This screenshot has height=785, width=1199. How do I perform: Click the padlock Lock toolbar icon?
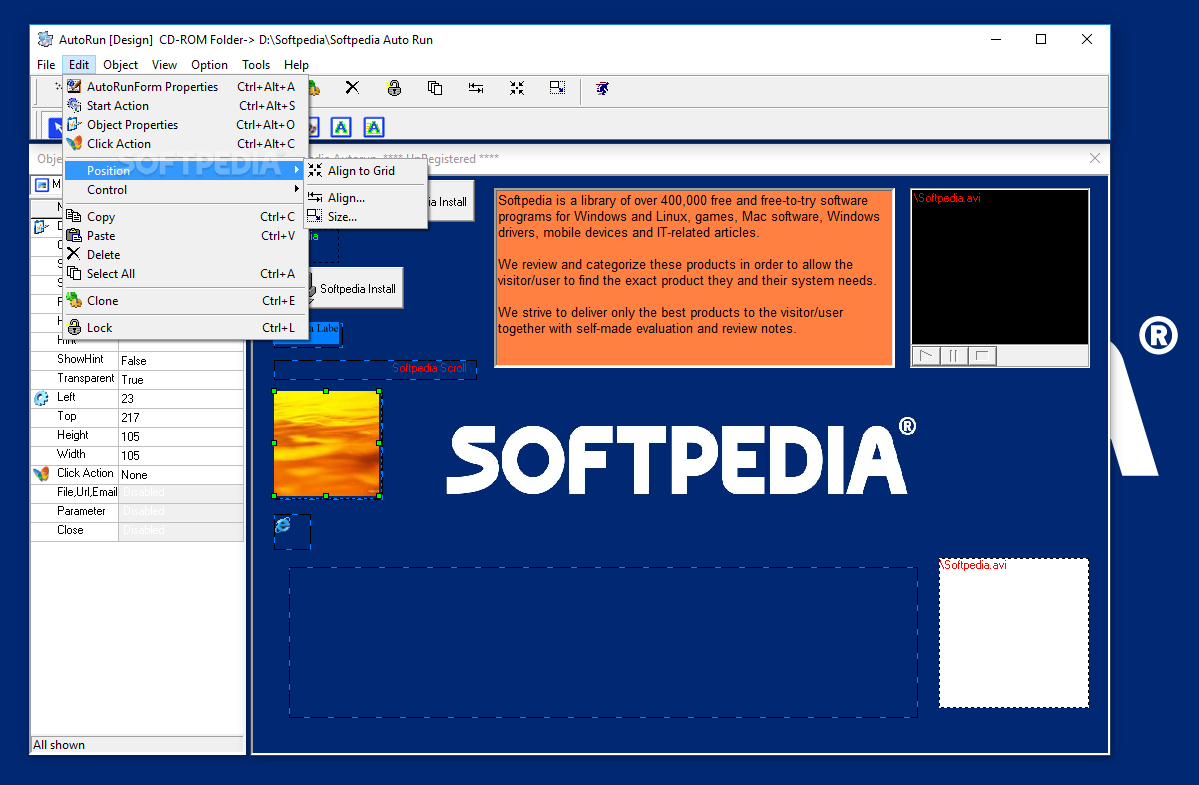coord(394,88)
